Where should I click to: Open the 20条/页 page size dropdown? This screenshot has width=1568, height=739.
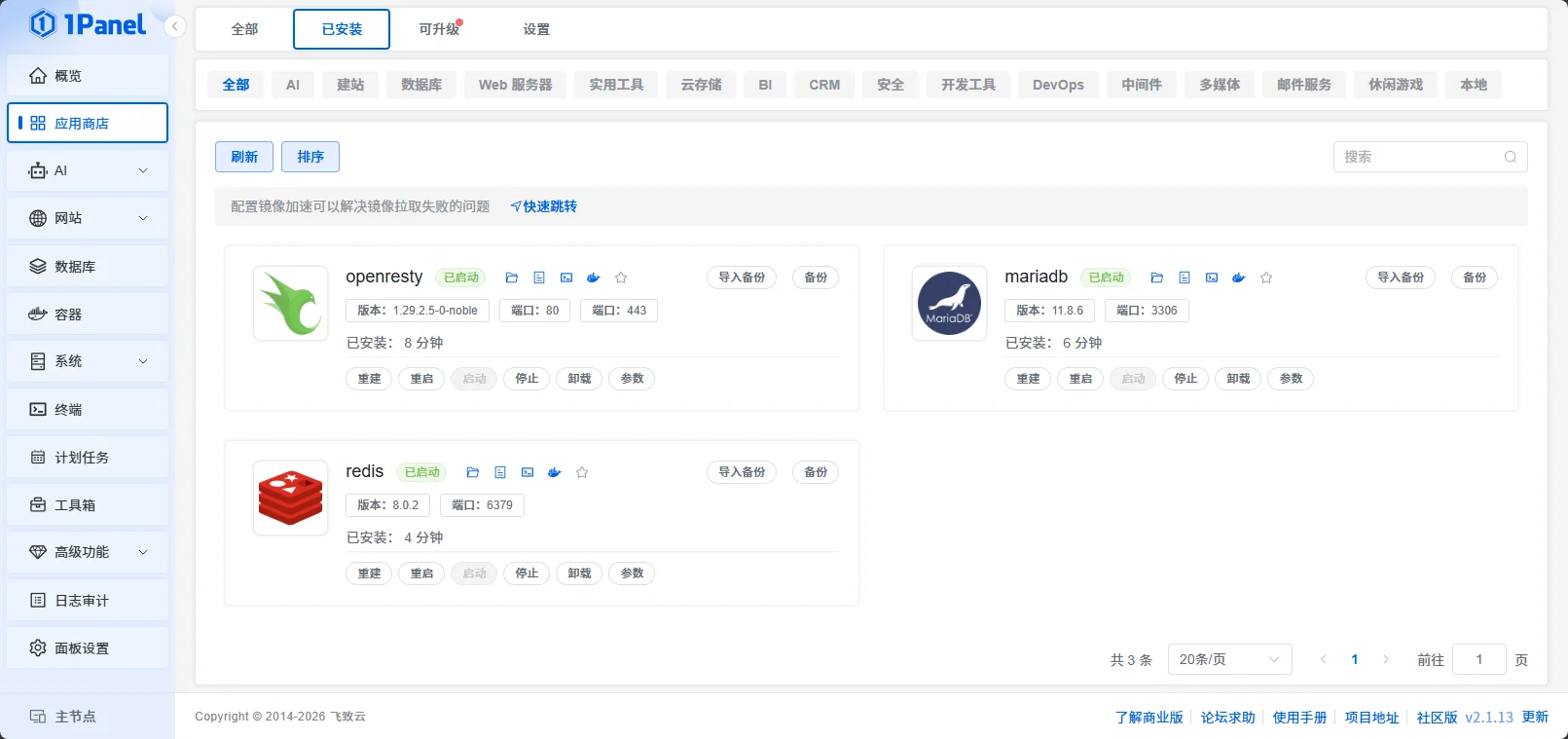click(1229, 659)
